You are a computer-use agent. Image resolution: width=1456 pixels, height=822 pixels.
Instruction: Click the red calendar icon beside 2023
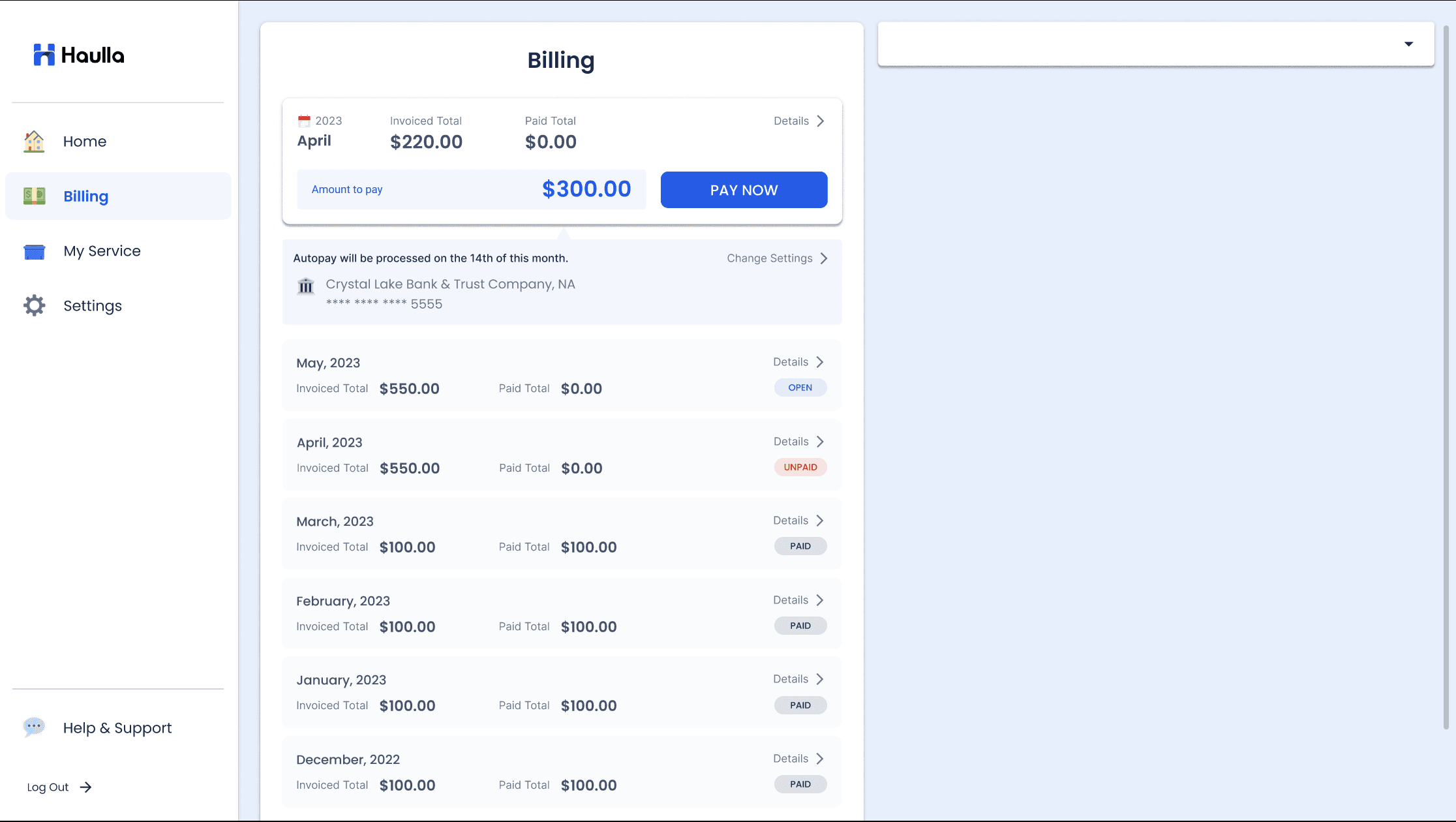pyautogui.click(x=304, y=121)
